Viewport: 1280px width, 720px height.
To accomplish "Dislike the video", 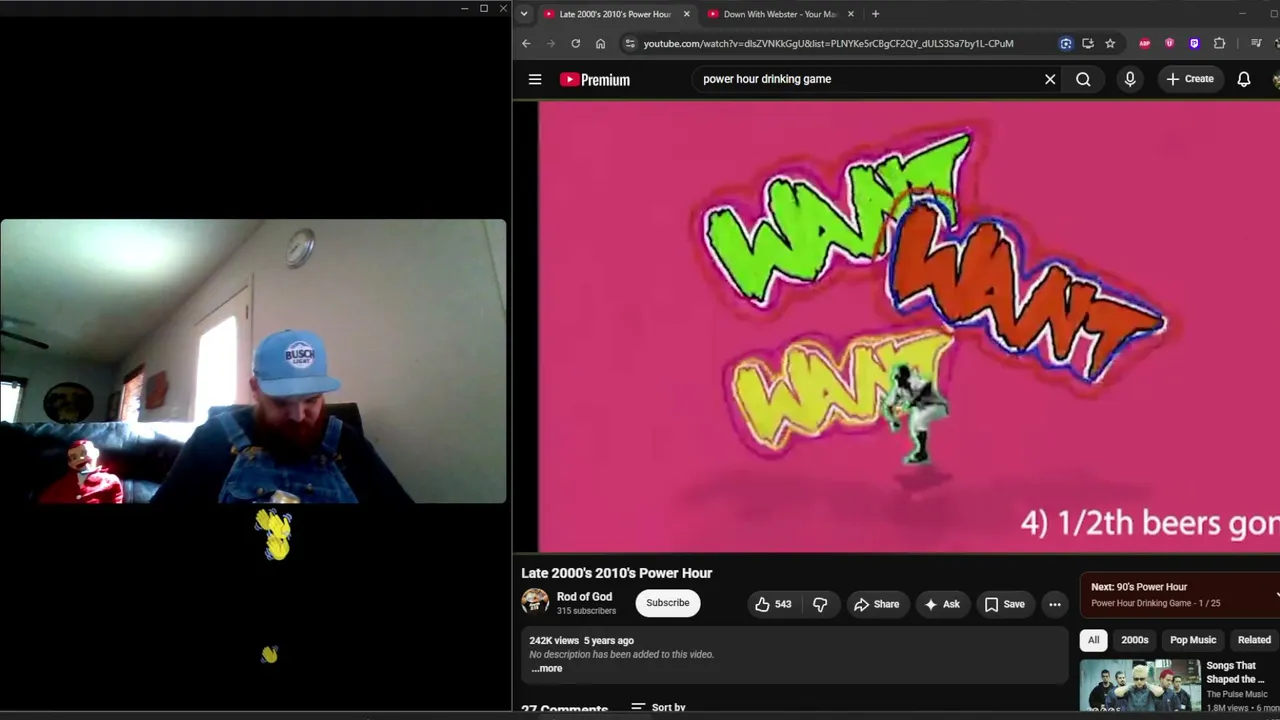I will coord(820,604).
